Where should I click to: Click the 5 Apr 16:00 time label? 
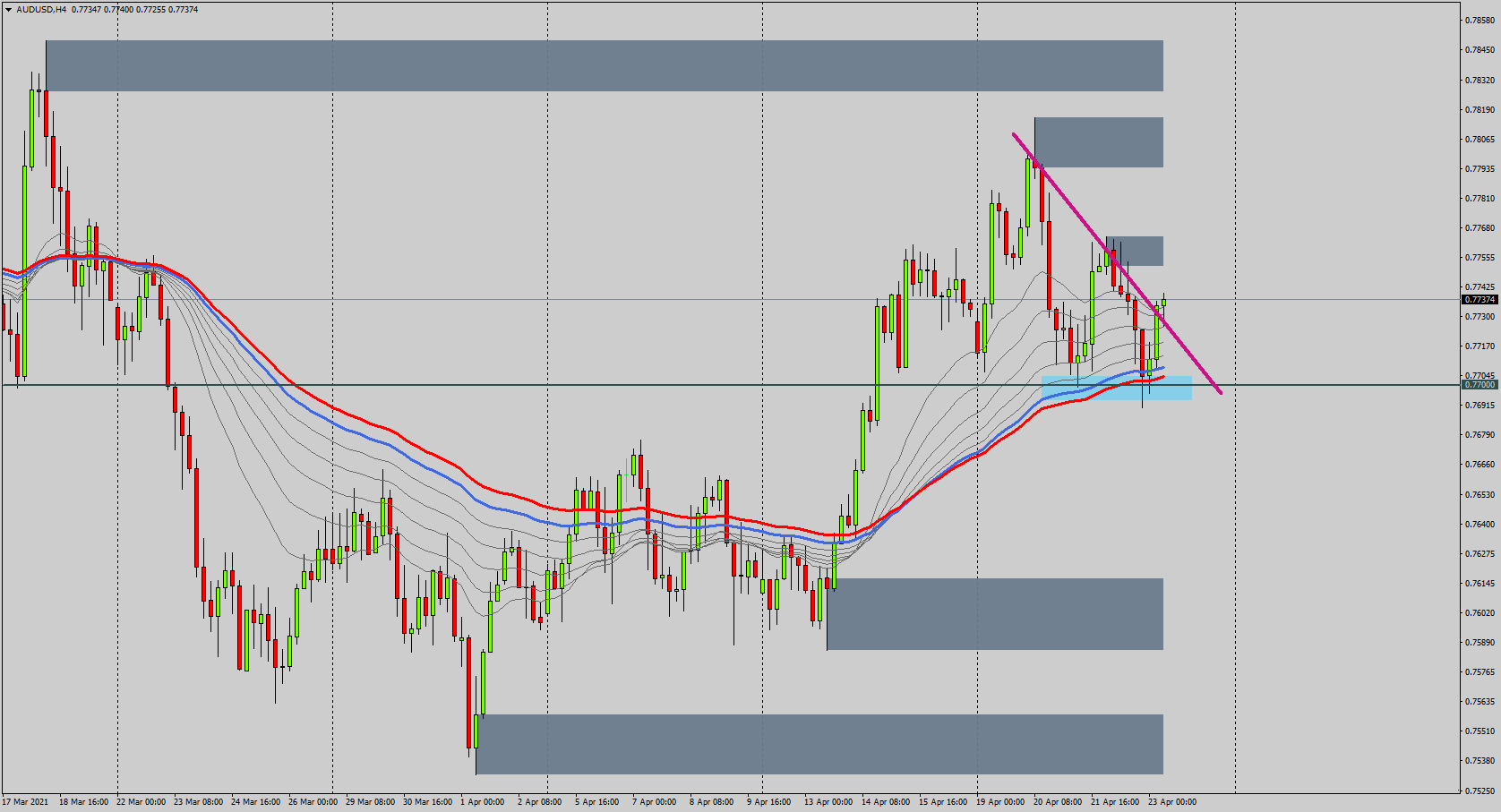(x=596, y=802)
